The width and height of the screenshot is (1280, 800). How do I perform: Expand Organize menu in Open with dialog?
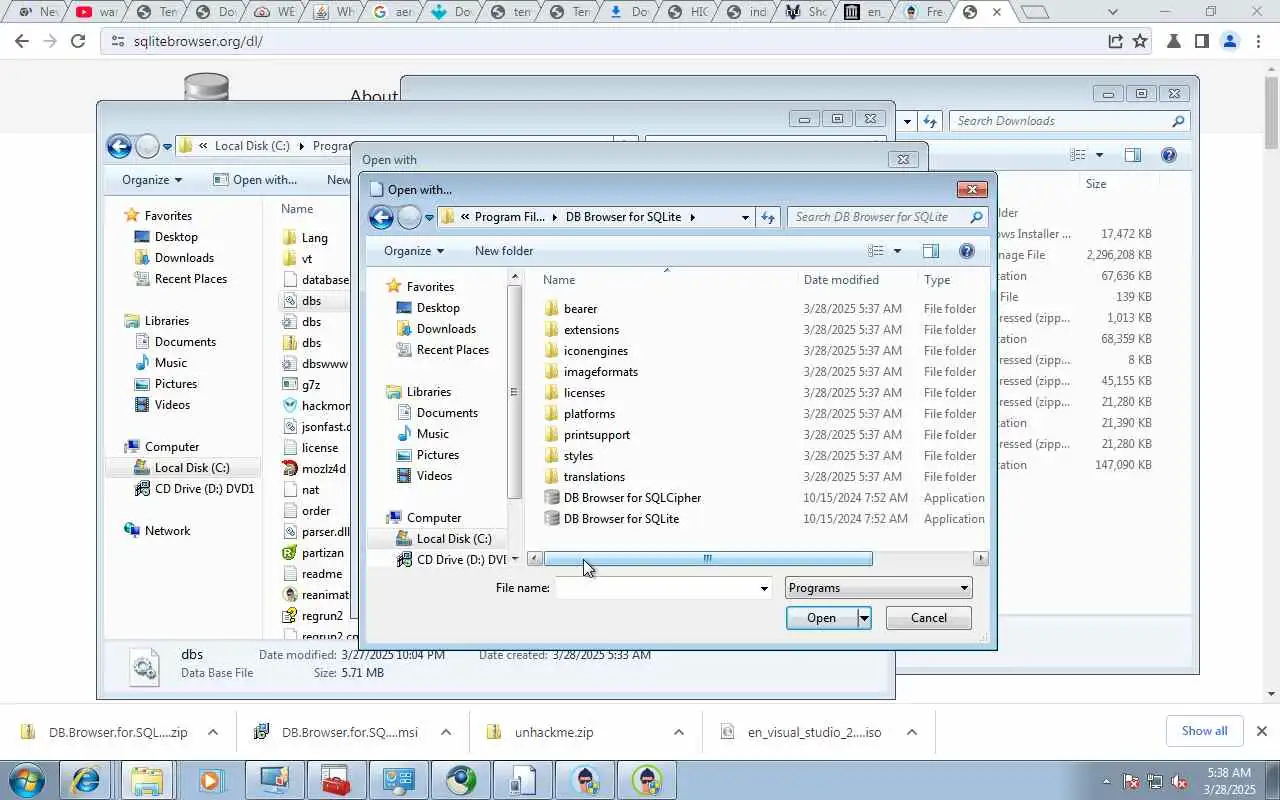(x=413, y=251)
